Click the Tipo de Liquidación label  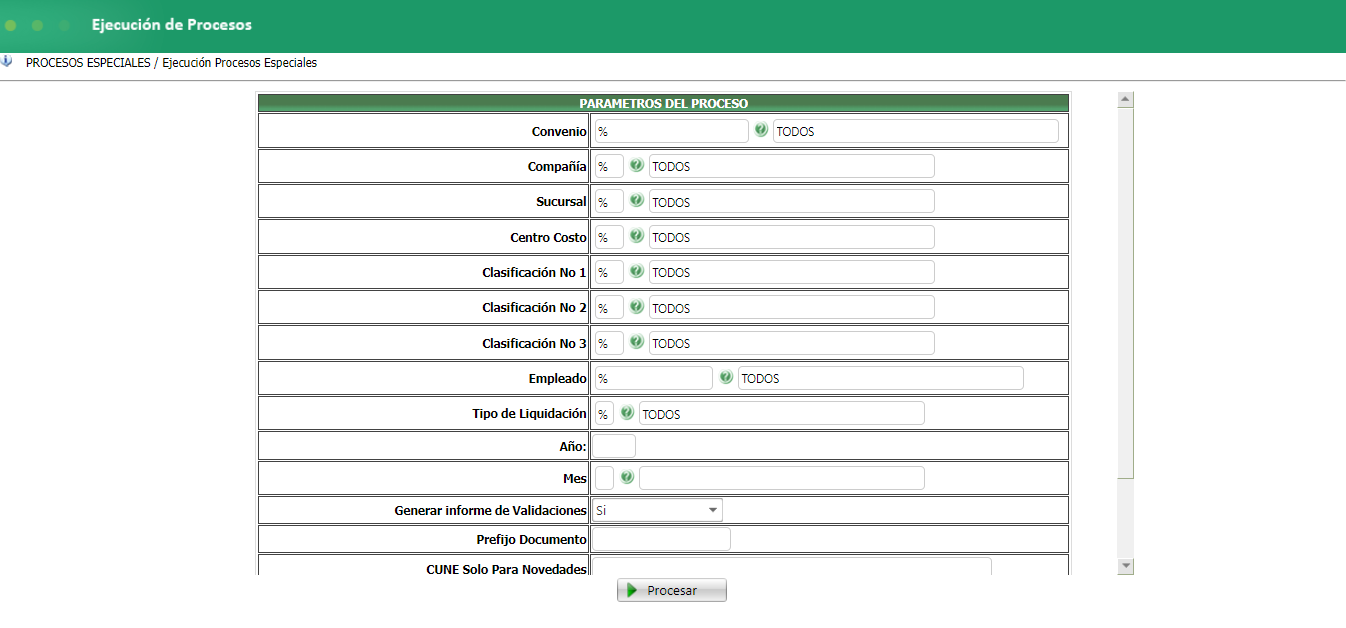click(530, 413)
